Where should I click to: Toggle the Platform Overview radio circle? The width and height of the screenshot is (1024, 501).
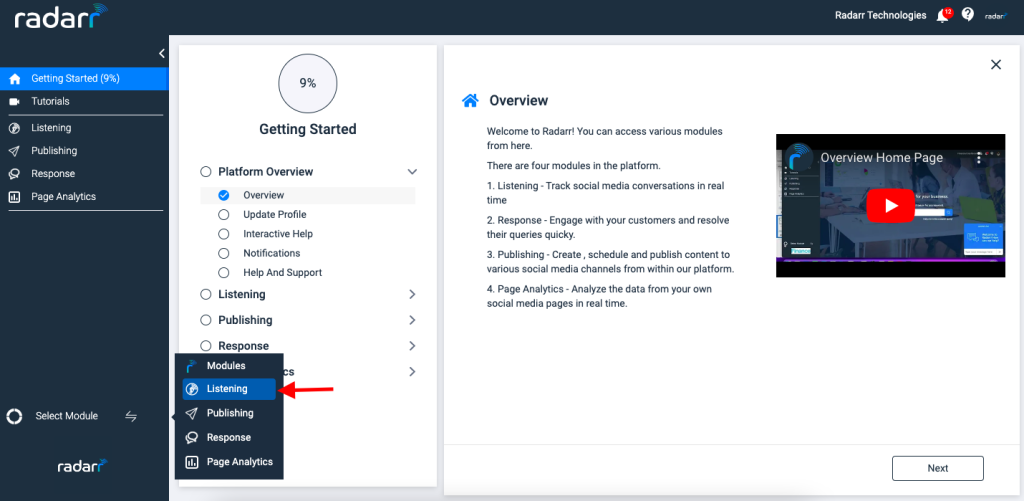click(x=206, y=172)
